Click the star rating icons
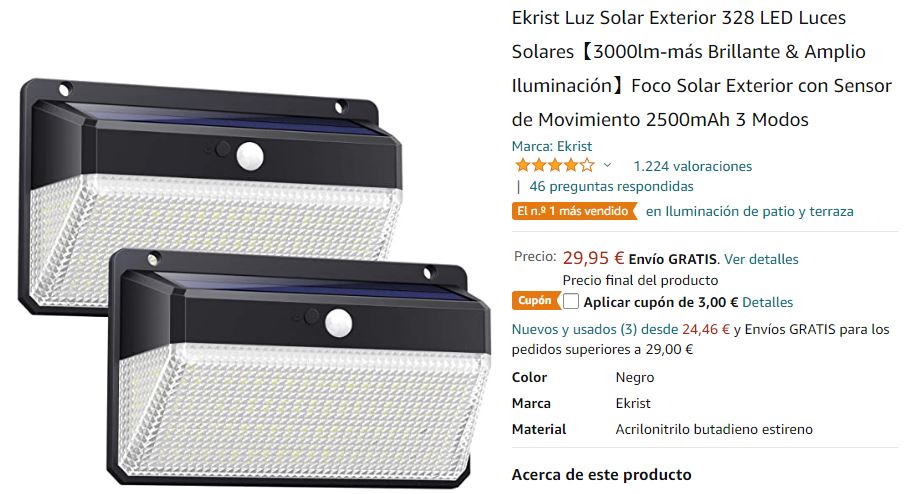 click(555, 166)
